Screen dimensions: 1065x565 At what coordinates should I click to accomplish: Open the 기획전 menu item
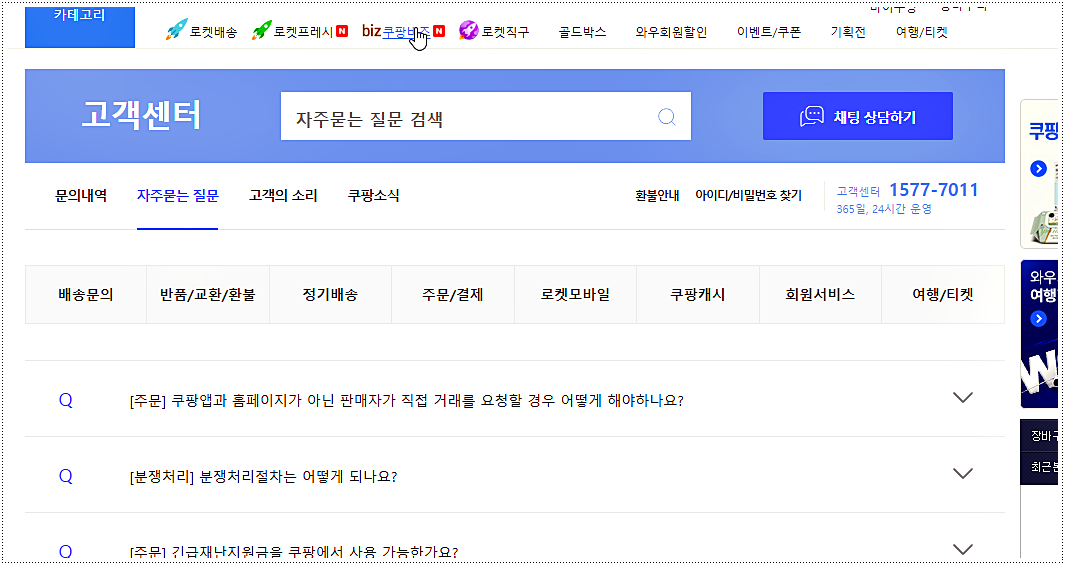coord(848,31)
